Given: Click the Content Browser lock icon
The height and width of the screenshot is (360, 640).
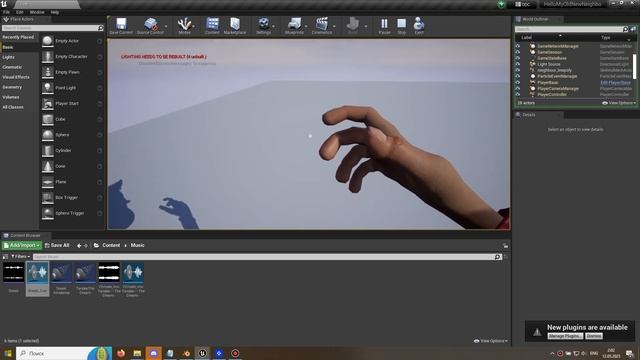Looking at the screenshot, I should pos(505,246).
